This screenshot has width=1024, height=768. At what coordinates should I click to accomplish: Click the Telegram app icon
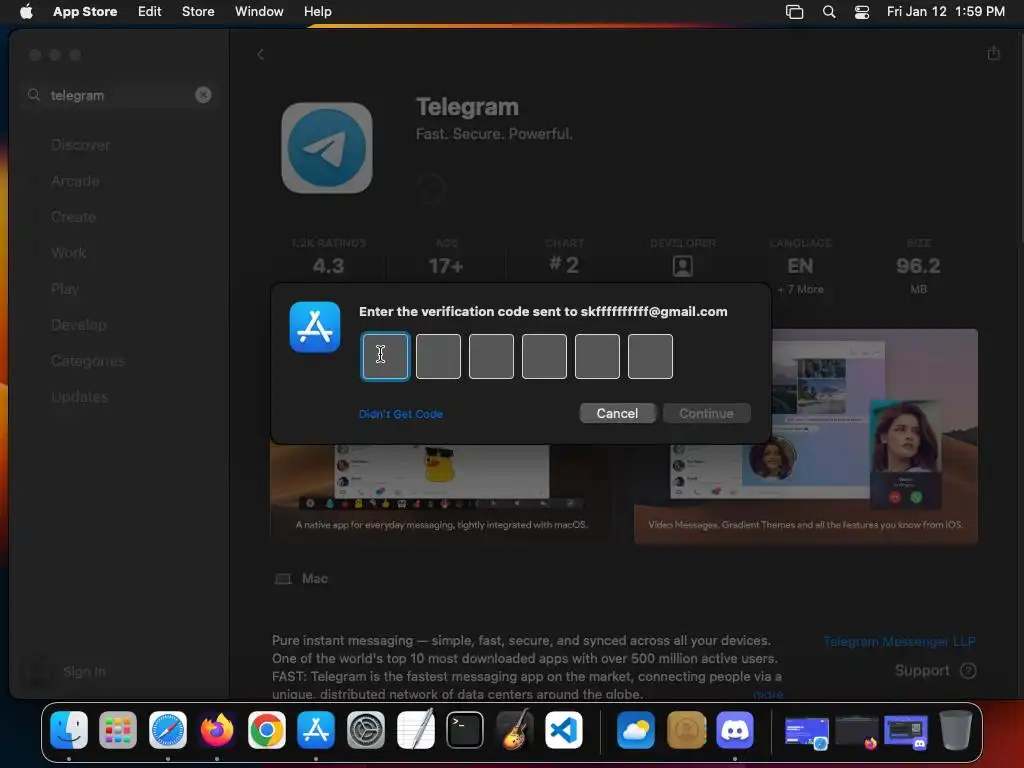pyautogui.click(x=327, y=148)
